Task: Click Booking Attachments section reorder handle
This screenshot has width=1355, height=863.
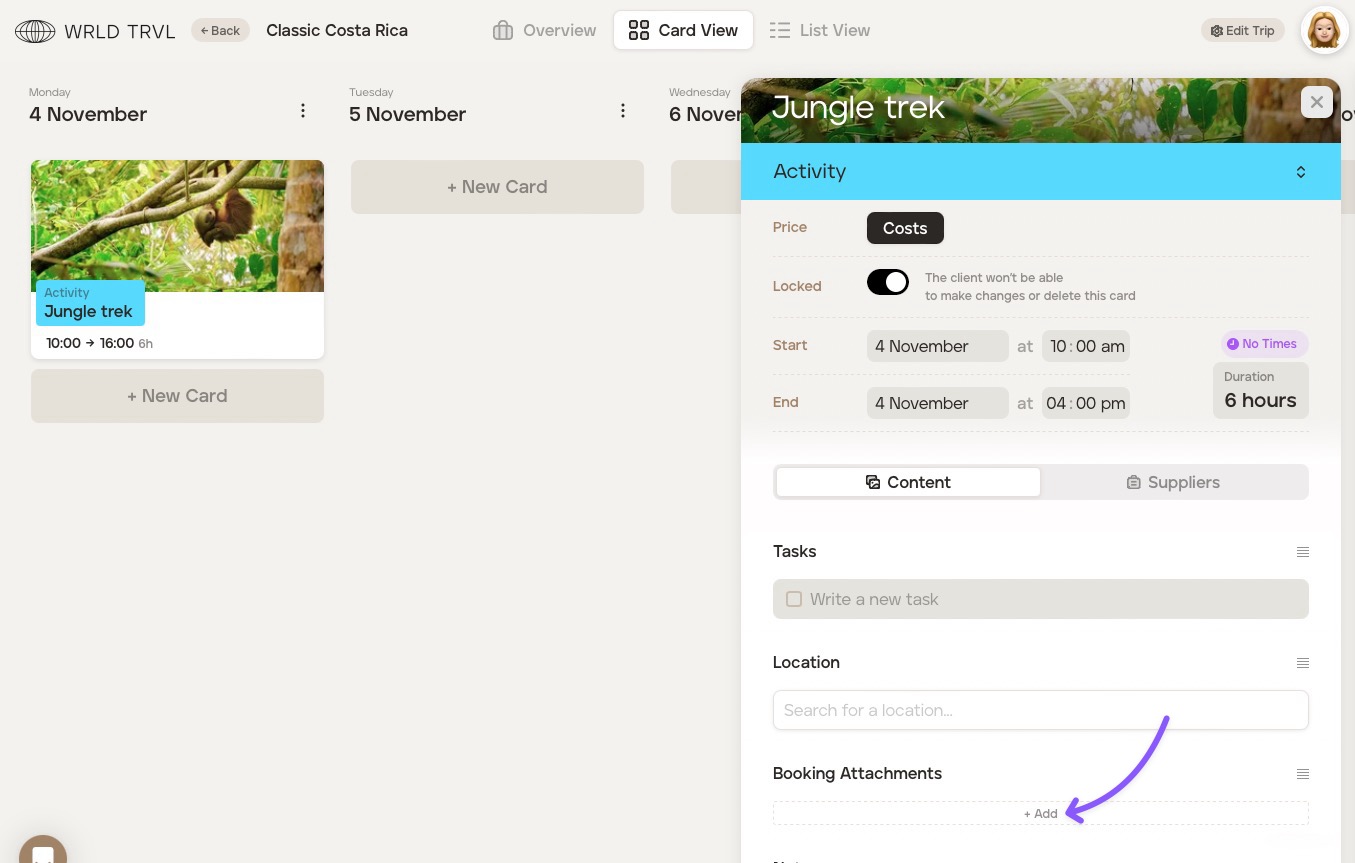Action: [x=1302, y=774]
